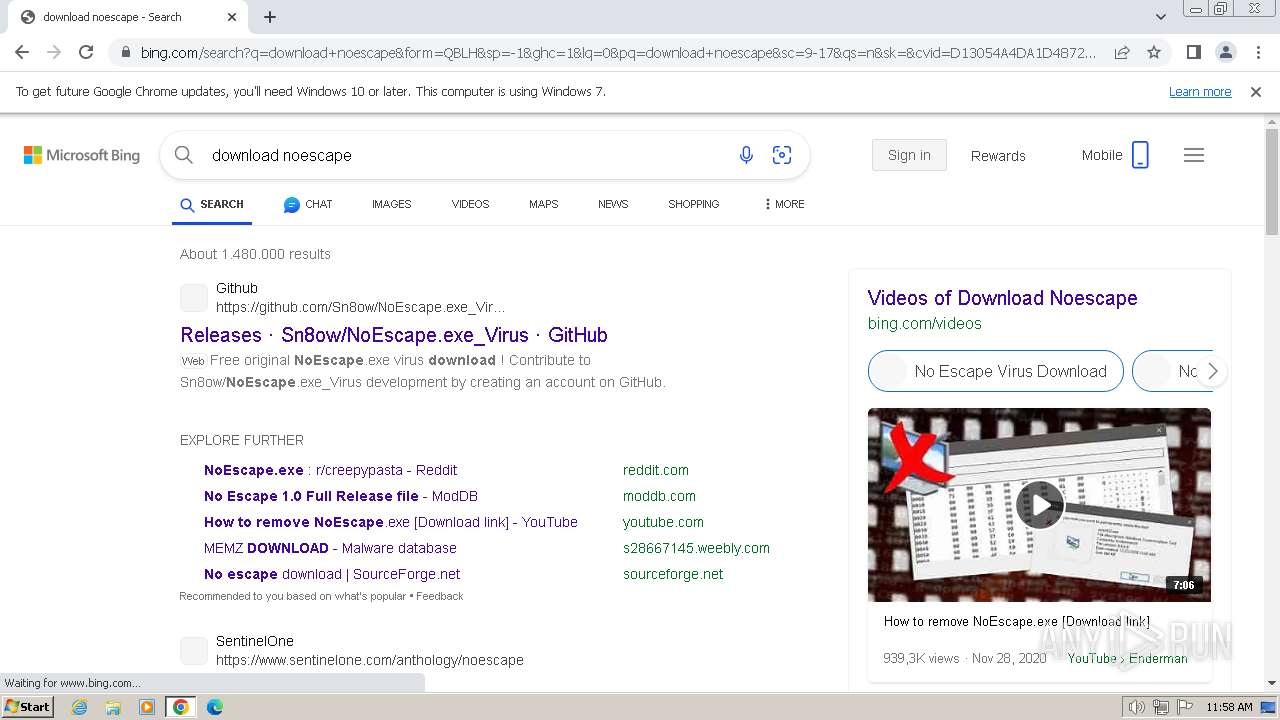Close the 'download noescape - Search' tab

pyautogui.click(x=232, y=17)
